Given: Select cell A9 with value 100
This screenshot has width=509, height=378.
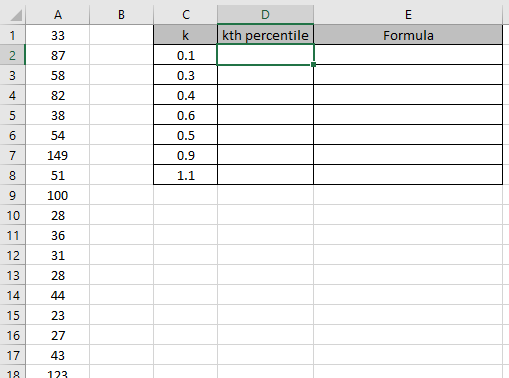Looking at the screenshot, I should (58, 195).
